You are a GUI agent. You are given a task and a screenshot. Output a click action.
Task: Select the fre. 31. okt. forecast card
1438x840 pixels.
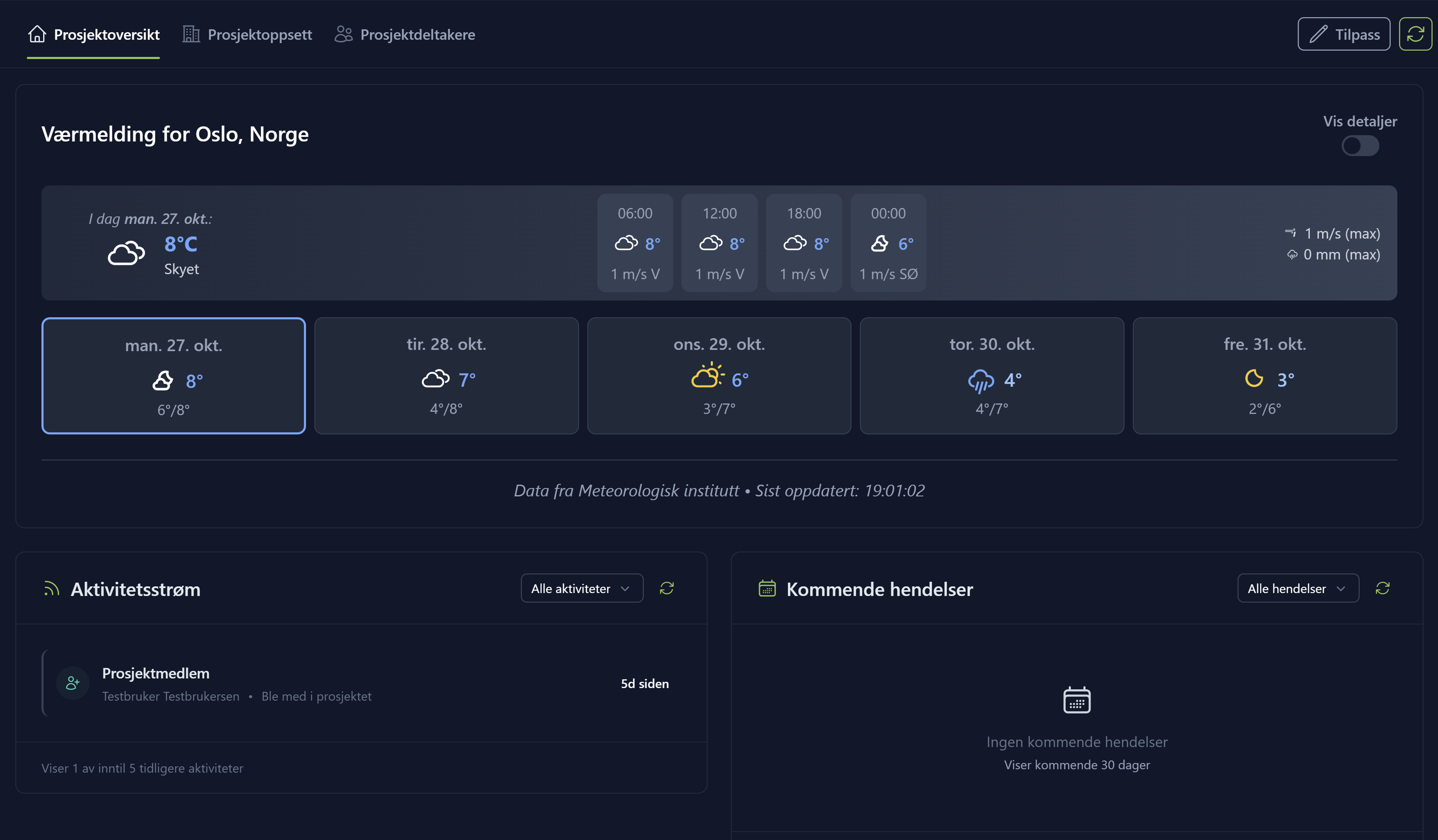(x=1264, y=375)
